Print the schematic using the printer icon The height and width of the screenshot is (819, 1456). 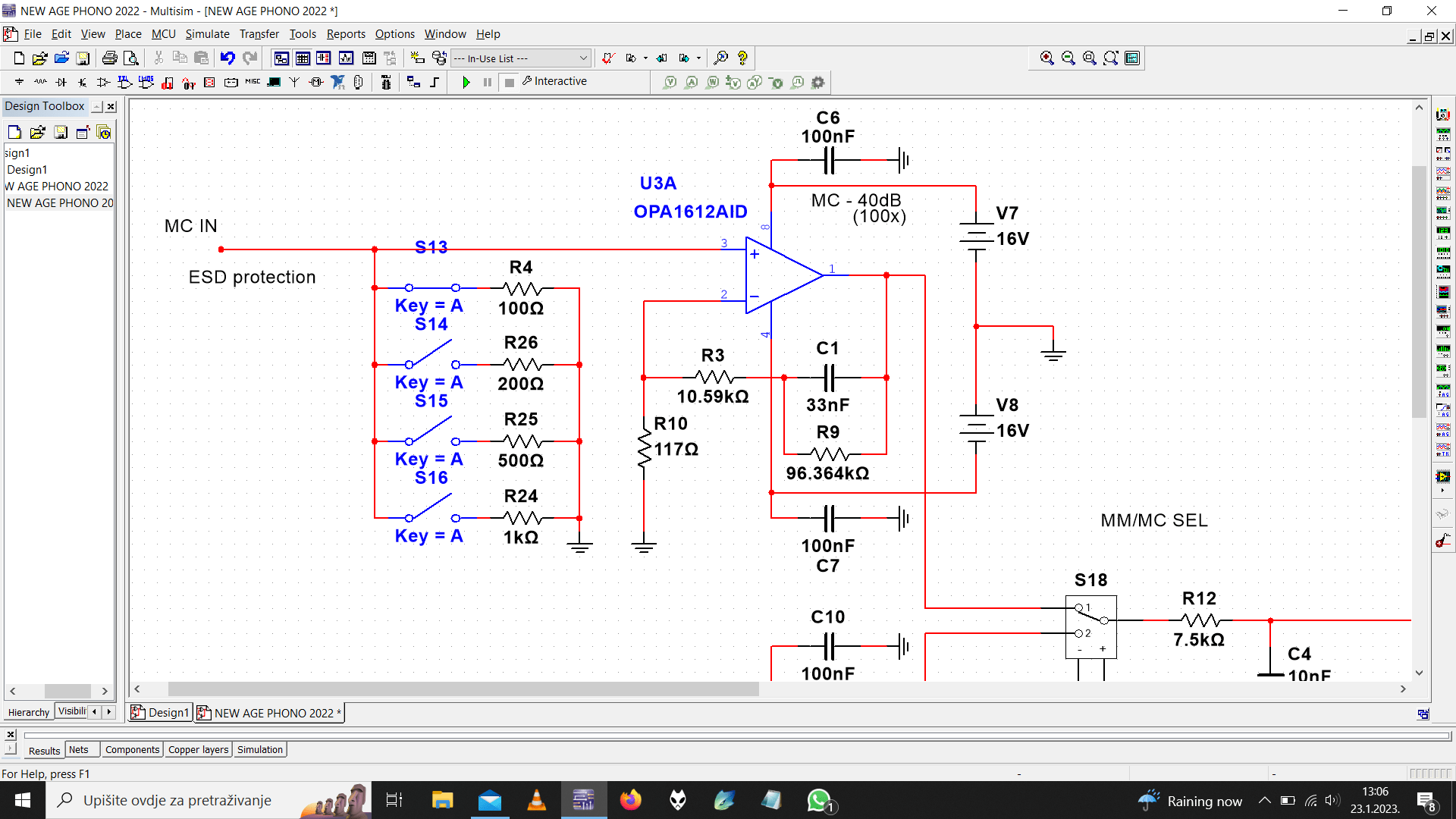tap(110, 58)
